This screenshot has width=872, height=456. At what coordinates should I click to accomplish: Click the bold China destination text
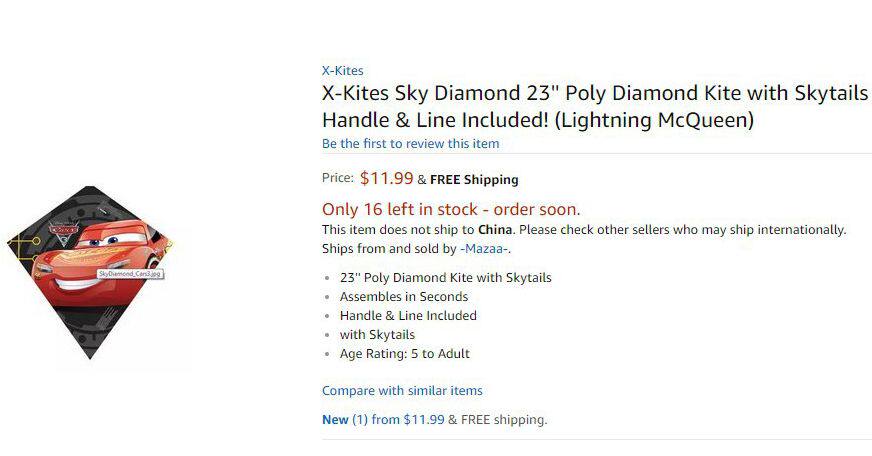[x=496, y=230]
